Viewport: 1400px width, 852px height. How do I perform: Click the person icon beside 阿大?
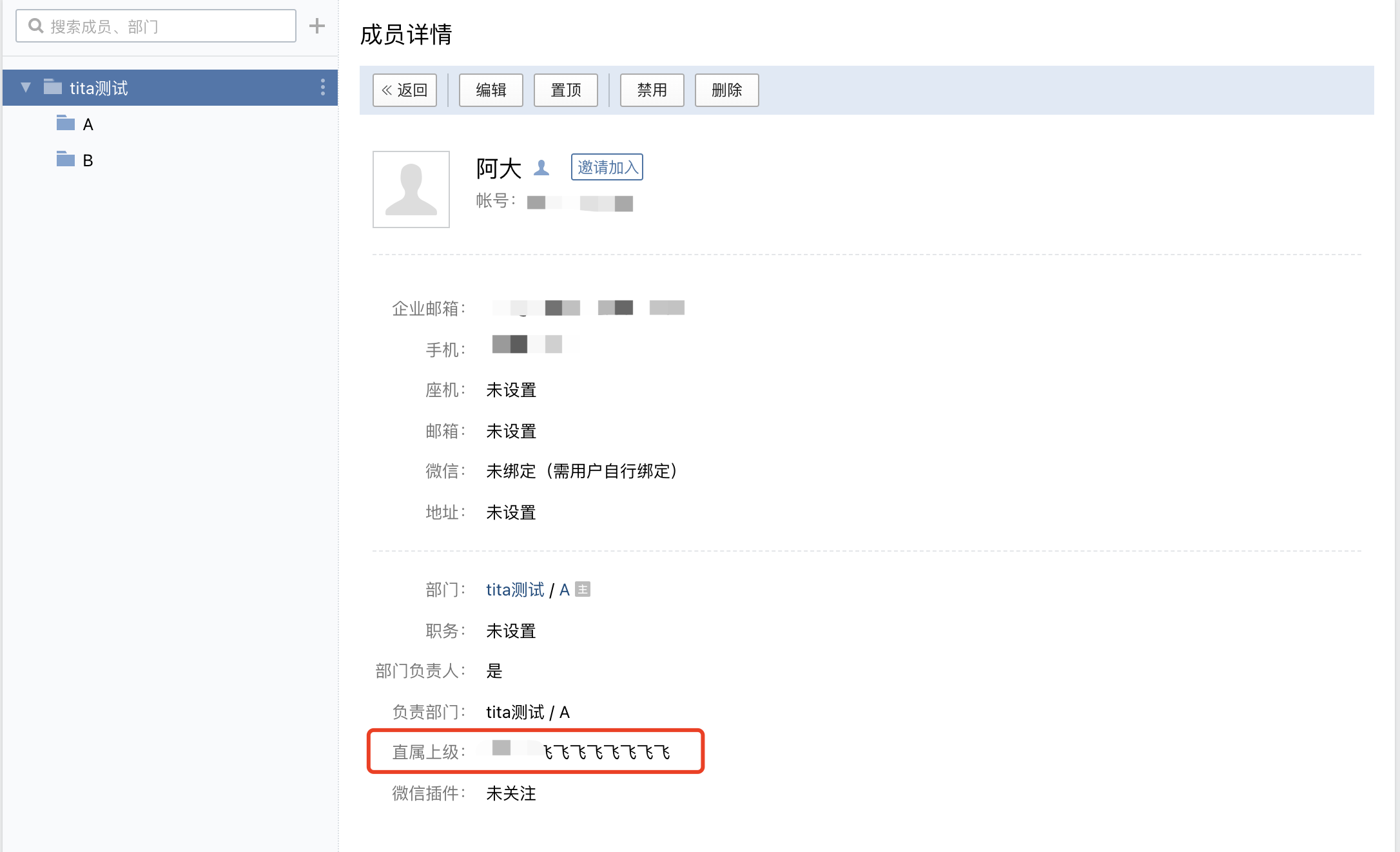[x=541, y=168]
